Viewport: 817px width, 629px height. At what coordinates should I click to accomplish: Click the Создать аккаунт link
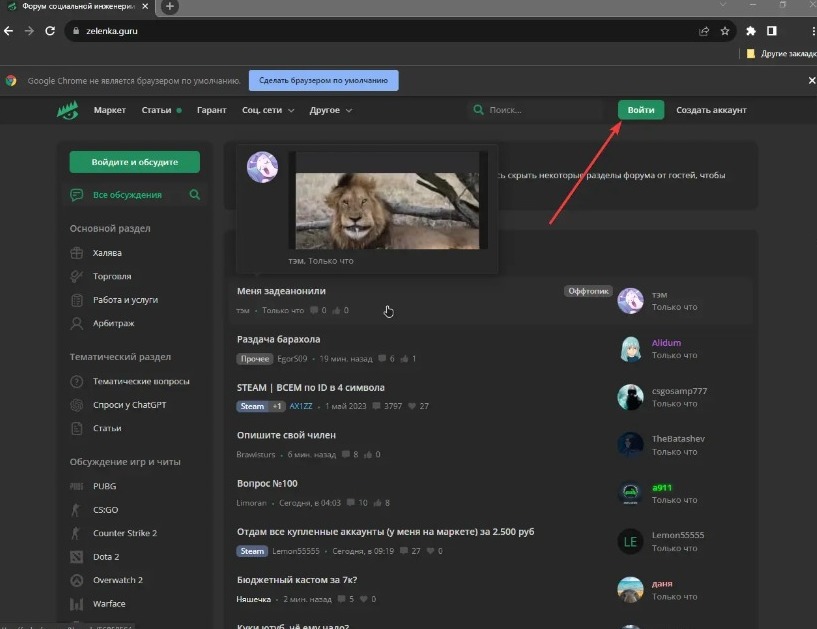coord(711,110)
